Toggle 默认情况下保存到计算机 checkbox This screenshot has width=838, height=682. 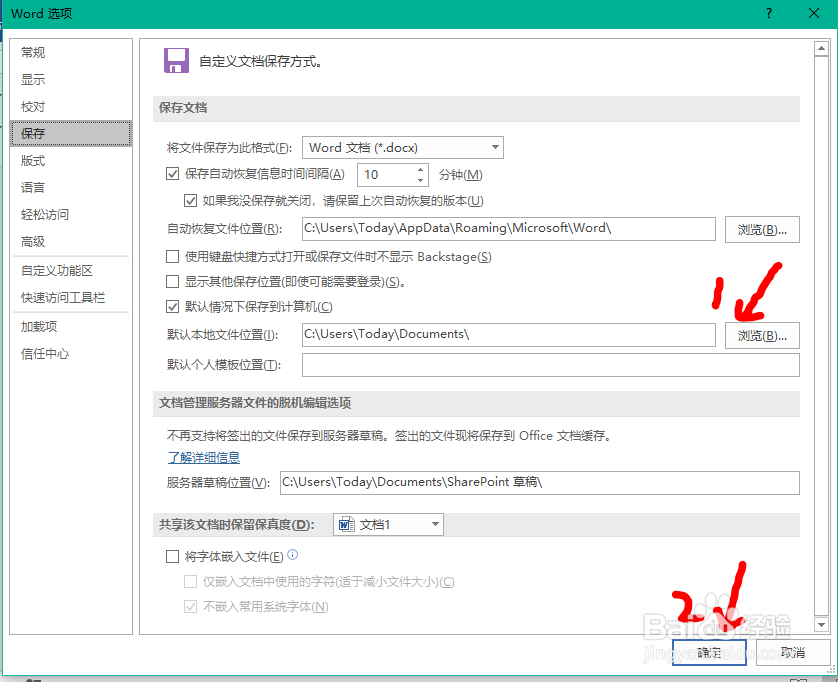[172, 306]
